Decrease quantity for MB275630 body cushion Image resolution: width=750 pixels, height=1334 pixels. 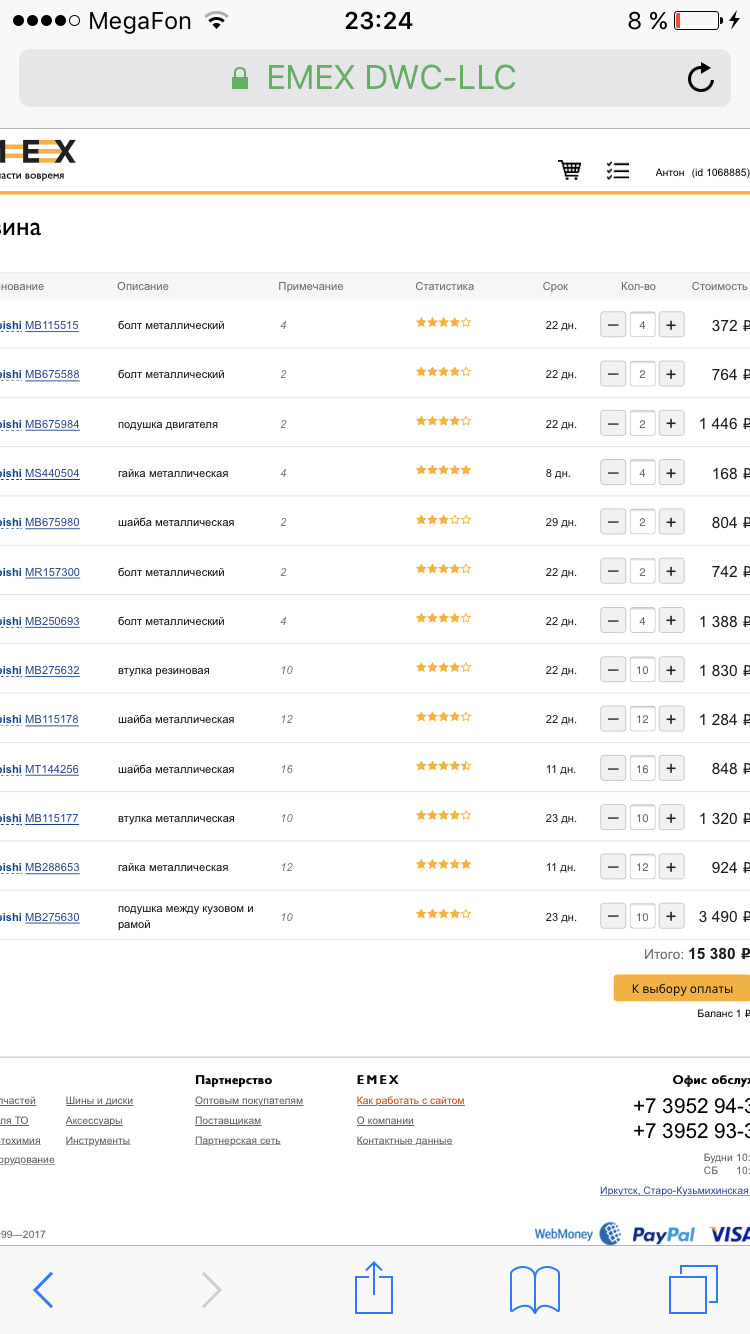coord(613,916)
